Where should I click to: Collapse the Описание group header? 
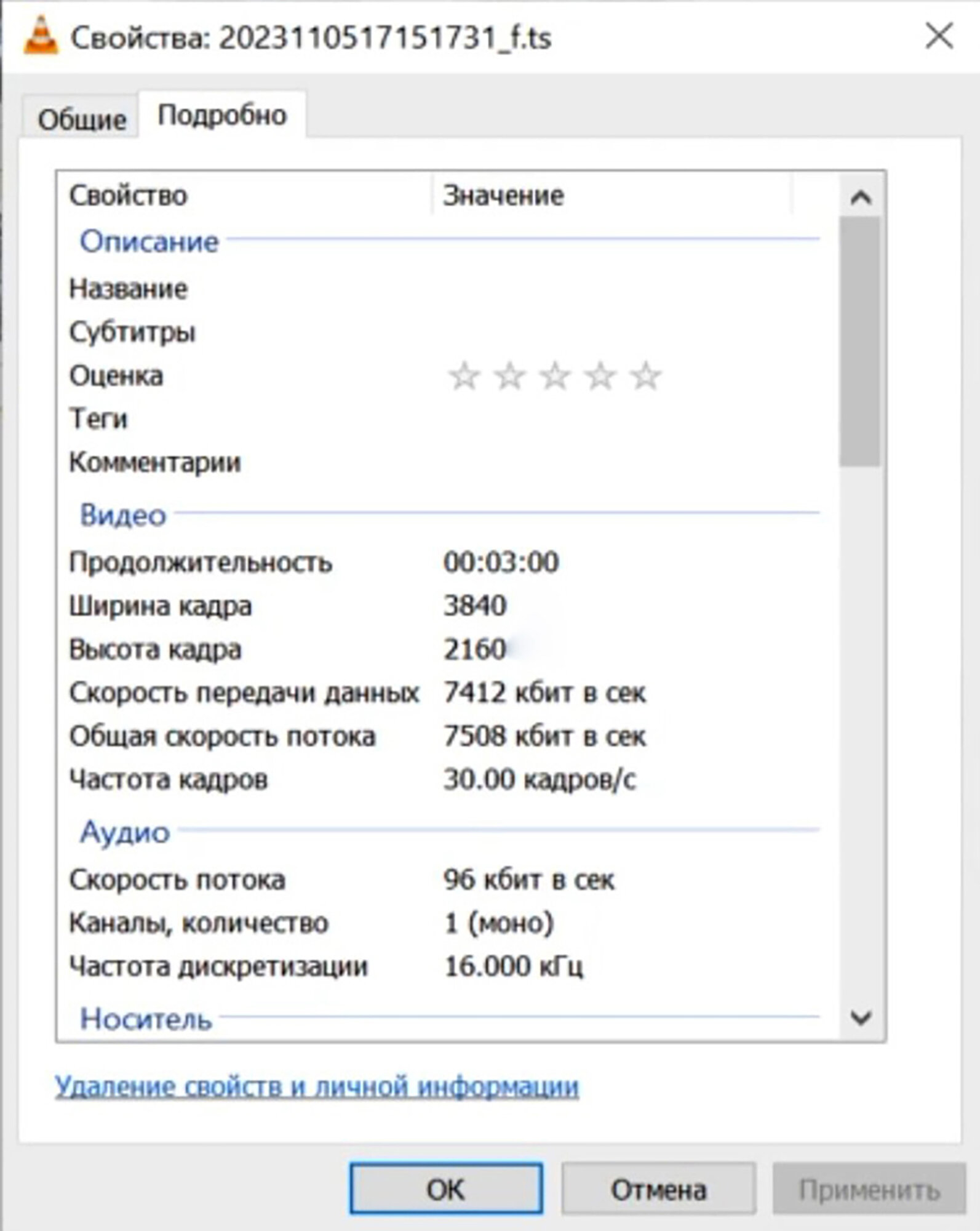pyautogui.click(x=149, y=242)
